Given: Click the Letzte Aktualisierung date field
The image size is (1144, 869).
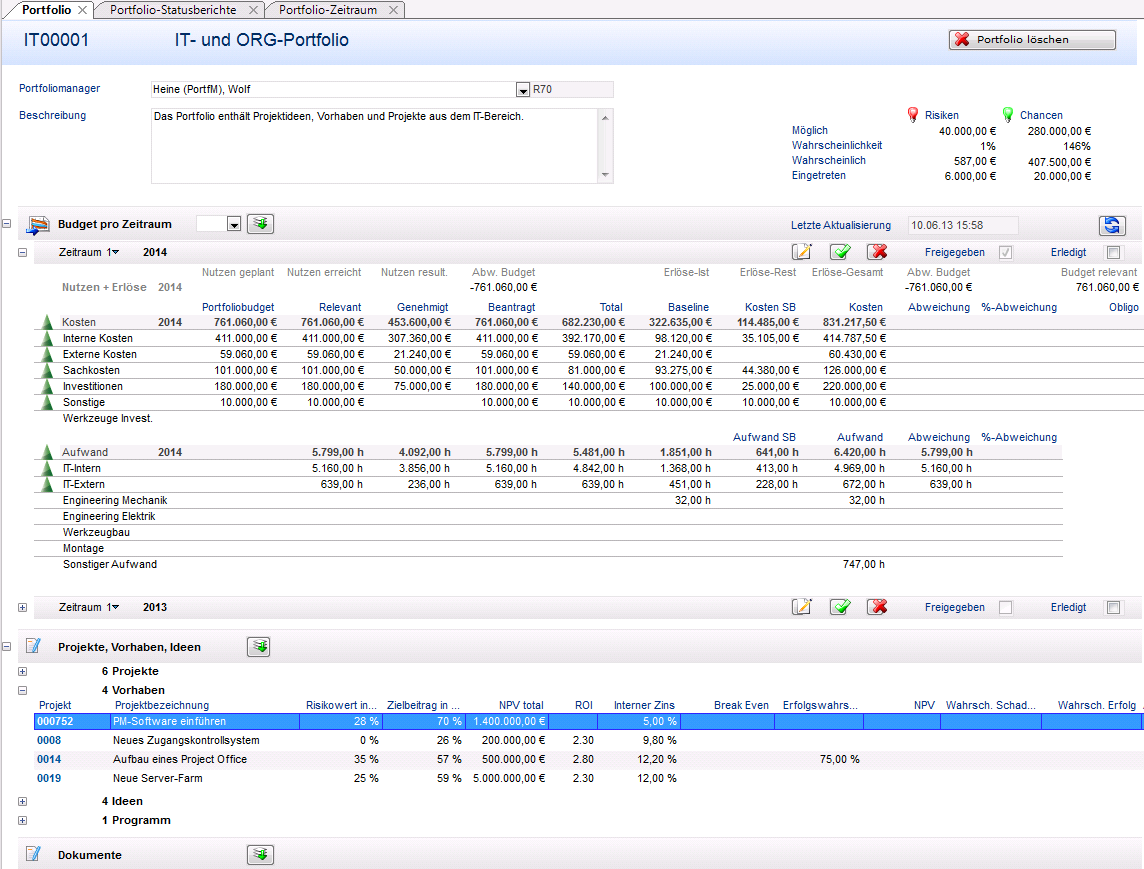Looking at the screenshot, I should click(x=962, y=225).
